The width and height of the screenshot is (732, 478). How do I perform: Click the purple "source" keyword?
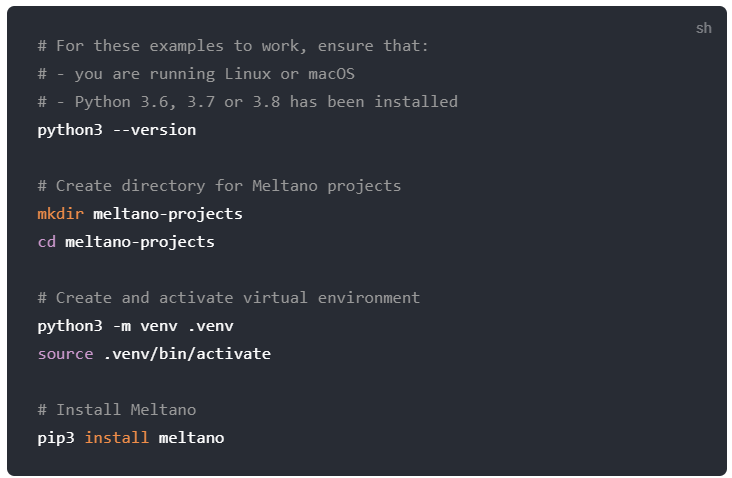tap(65, 354)
